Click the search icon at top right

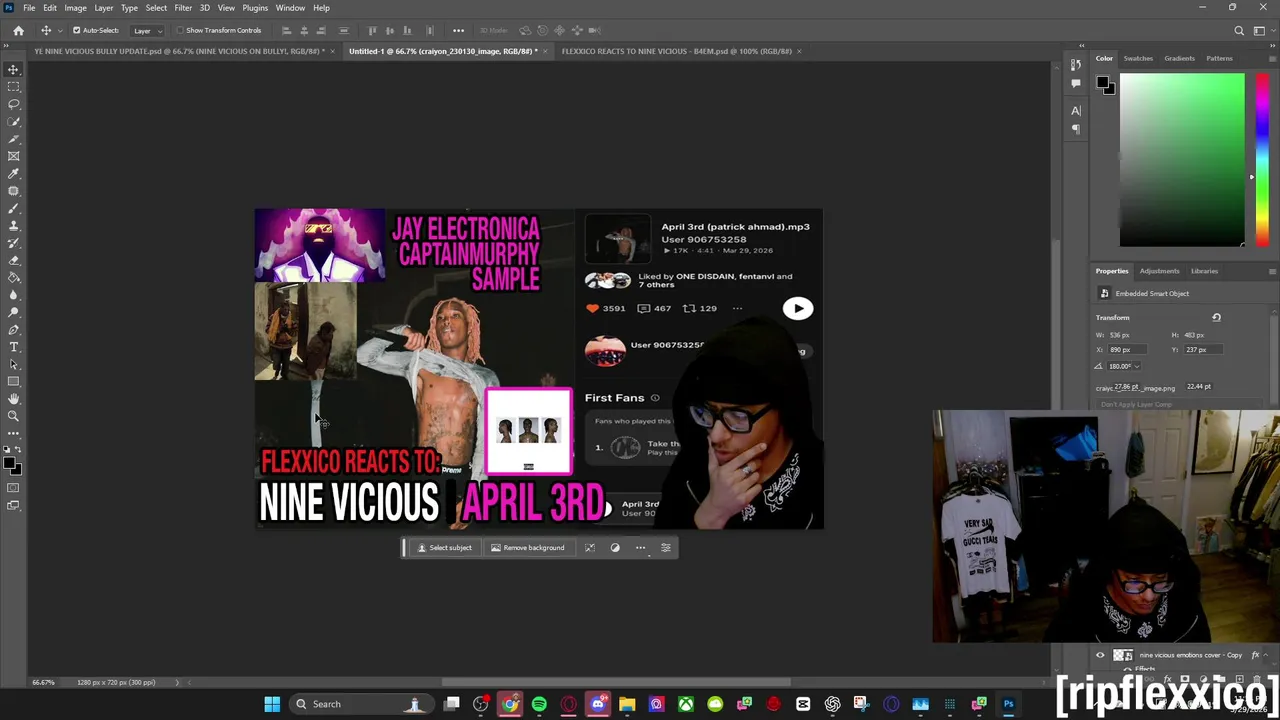coord(1239,30)
